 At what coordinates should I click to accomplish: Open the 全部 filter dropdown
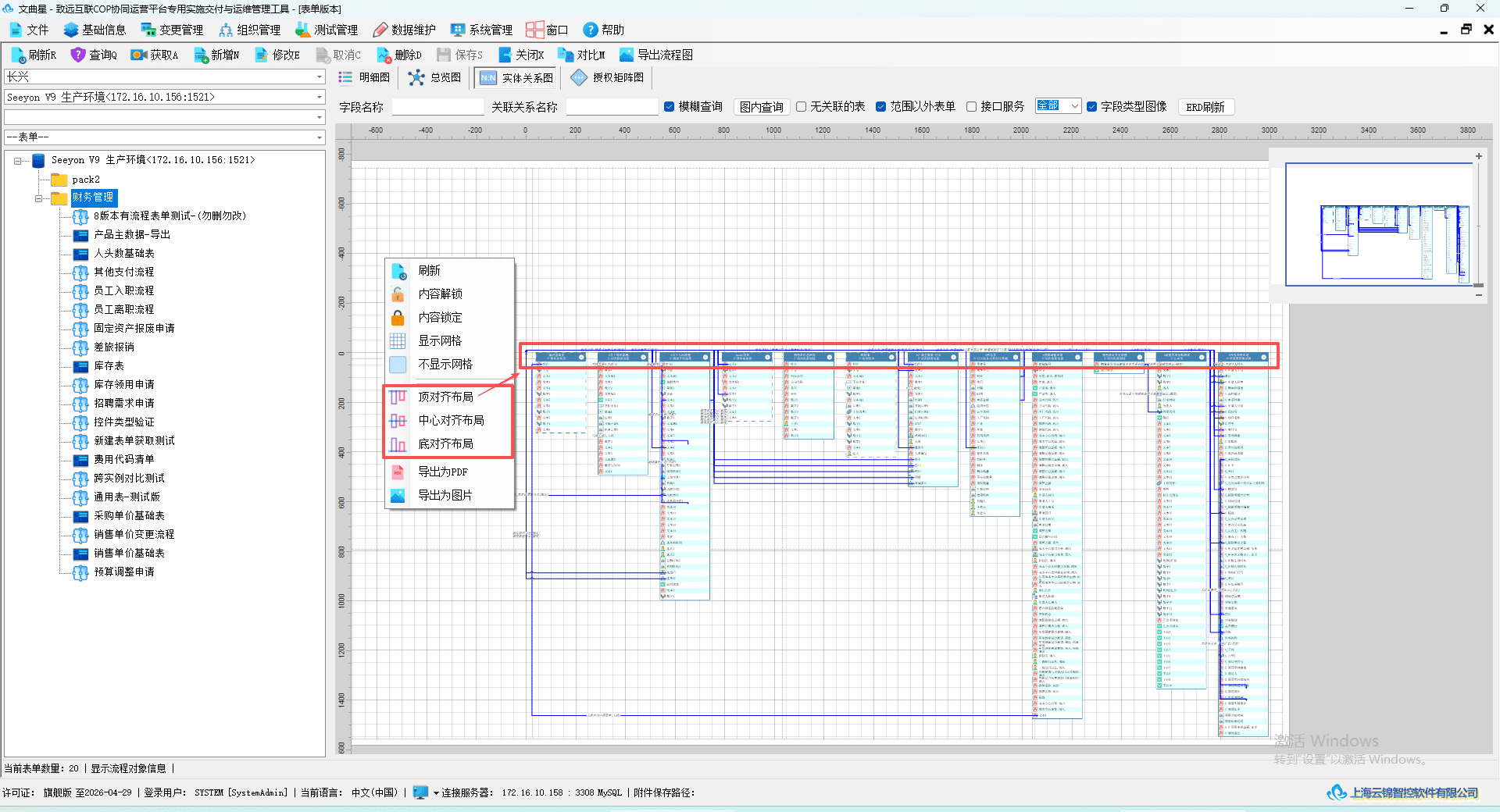1058,106
